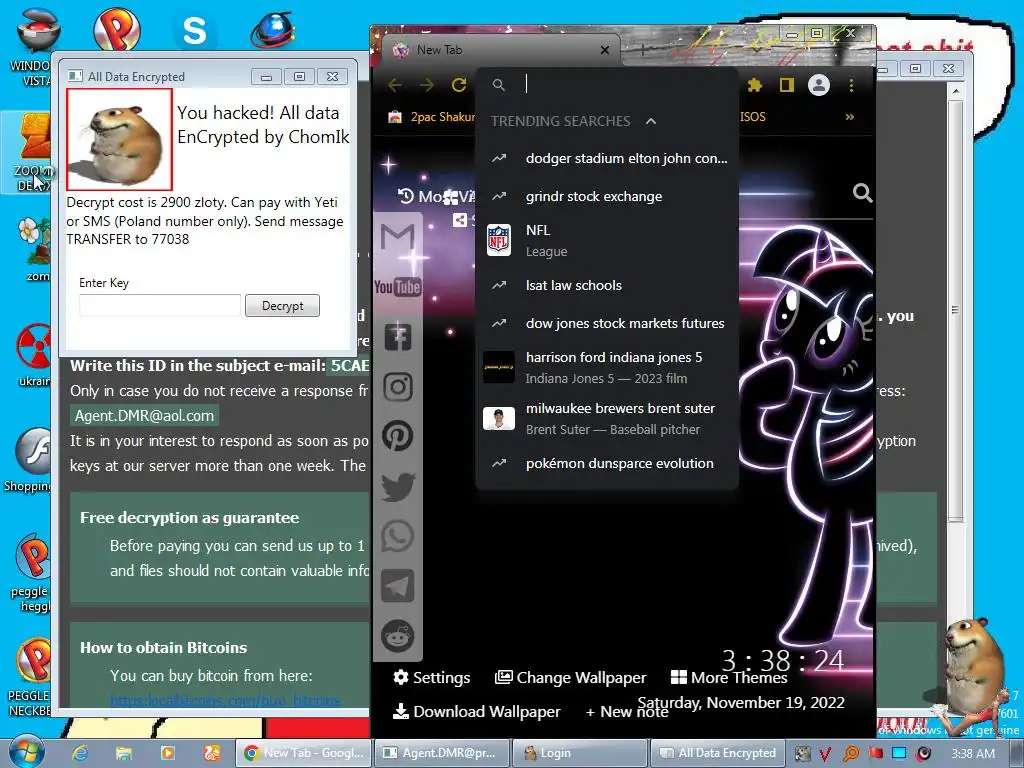
Task: Open WhatsApp shortcut in sidebar
Action: tap(398, 536)
